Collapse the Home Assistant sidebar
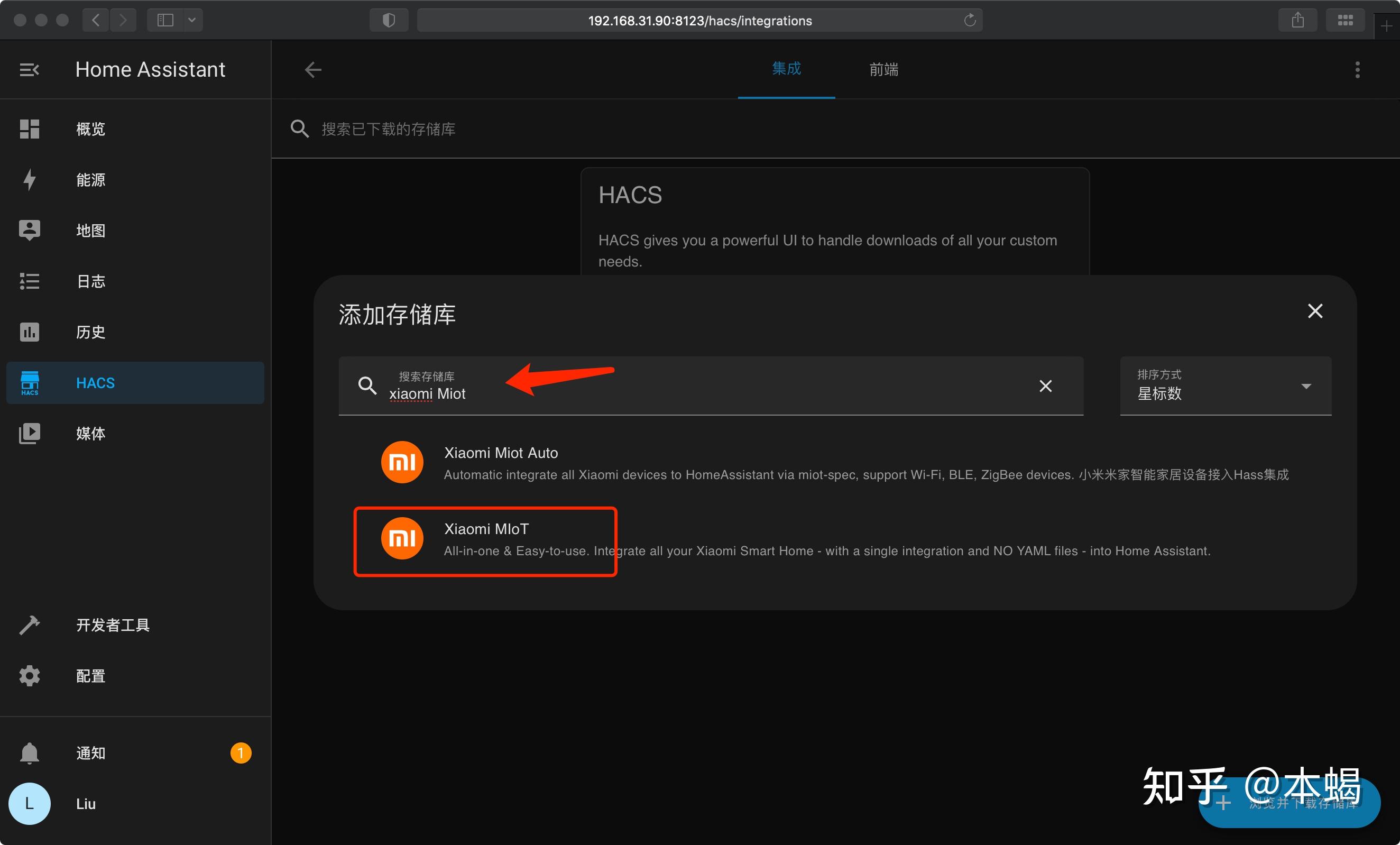1400x845 pixels. 29,69
